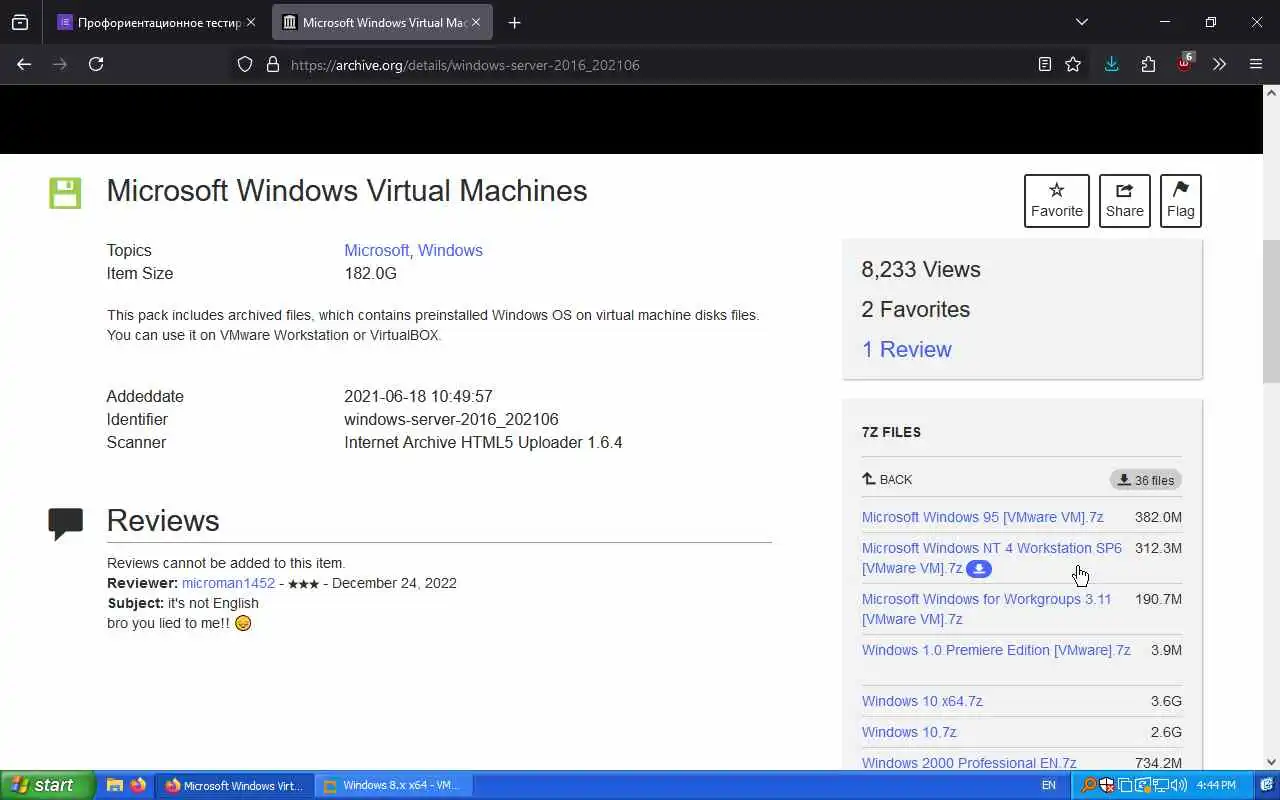Image resolution: width=1280 pixels, height=800 pixels.
Task: Click the vertical scrollbar thumb
Action: coord(1271,311)
